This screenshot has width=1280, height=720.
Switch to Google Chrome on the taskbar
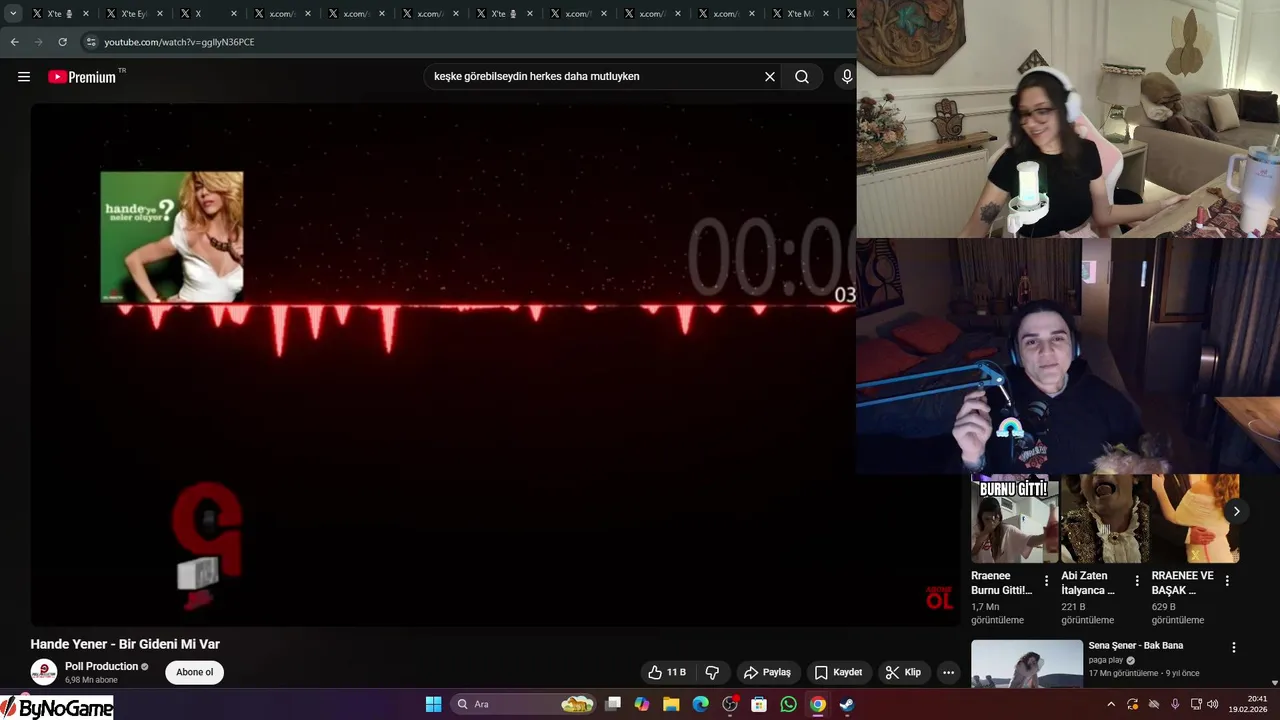[818, 704]
